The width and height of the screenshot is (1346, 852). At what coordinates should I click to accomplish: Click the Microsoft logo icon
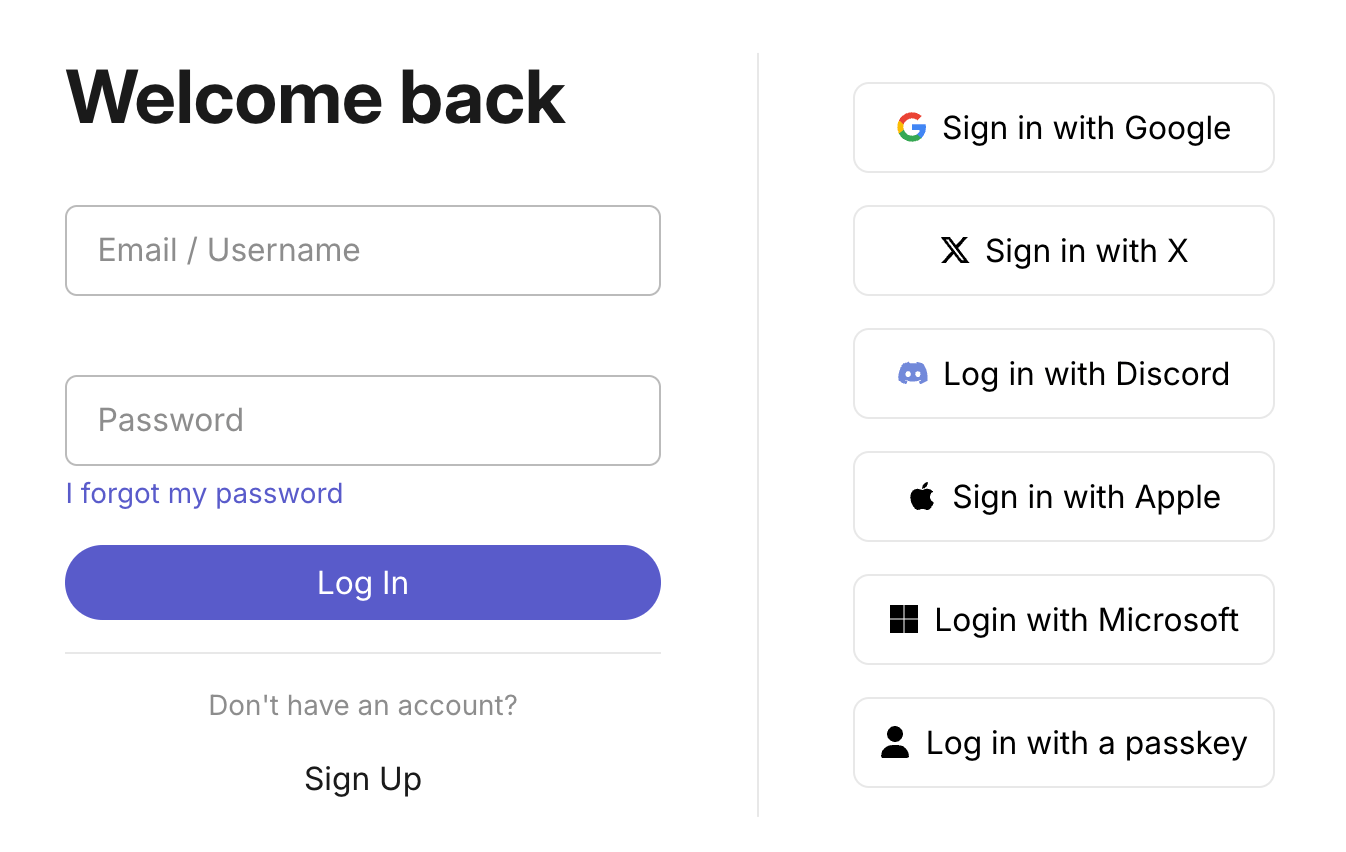[x=904, y=620]
